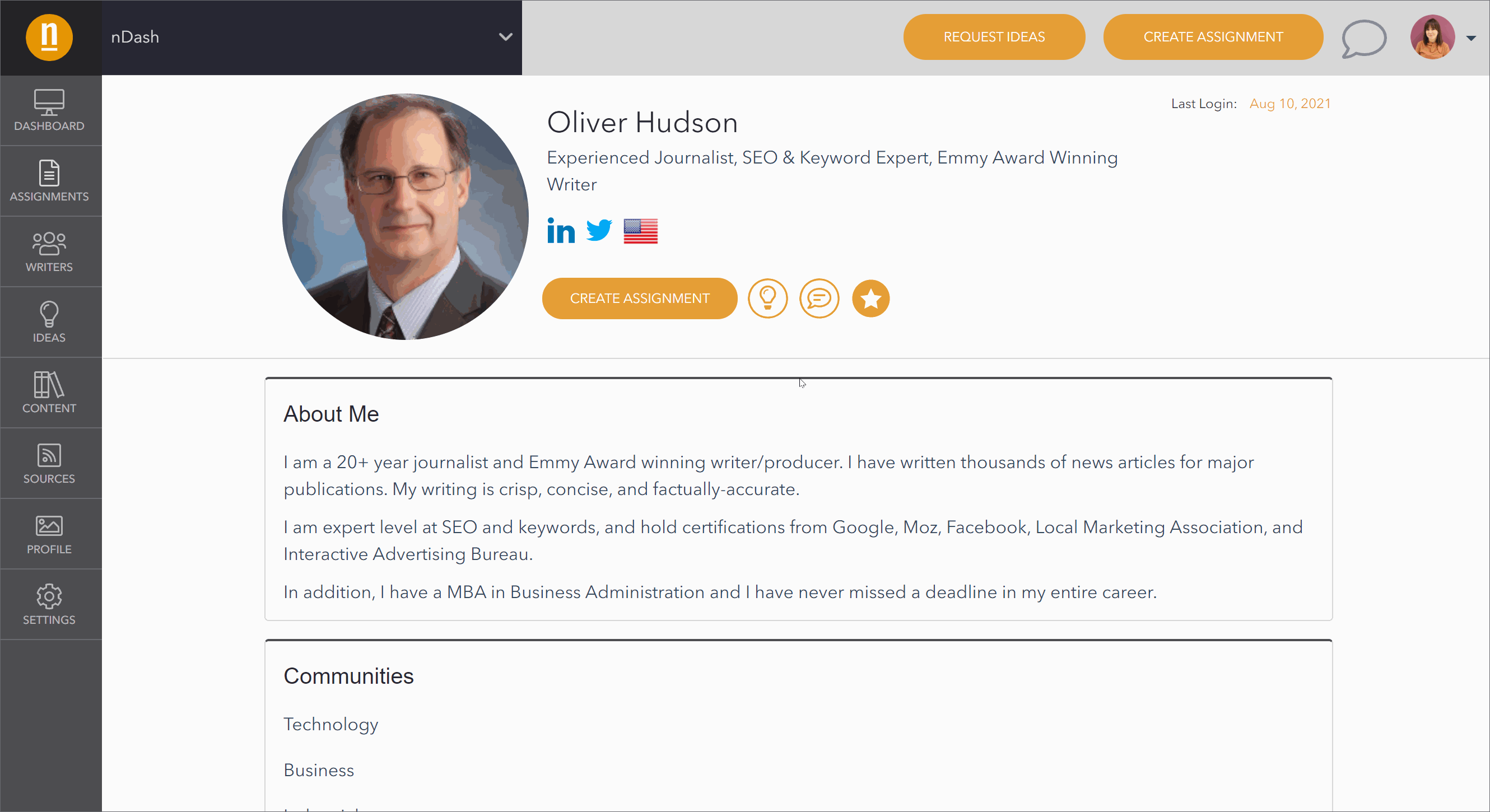The width and height of the screenshot is (1490, 812).
Task: Open messages from top bar speech bubble
Action: 1363,38
